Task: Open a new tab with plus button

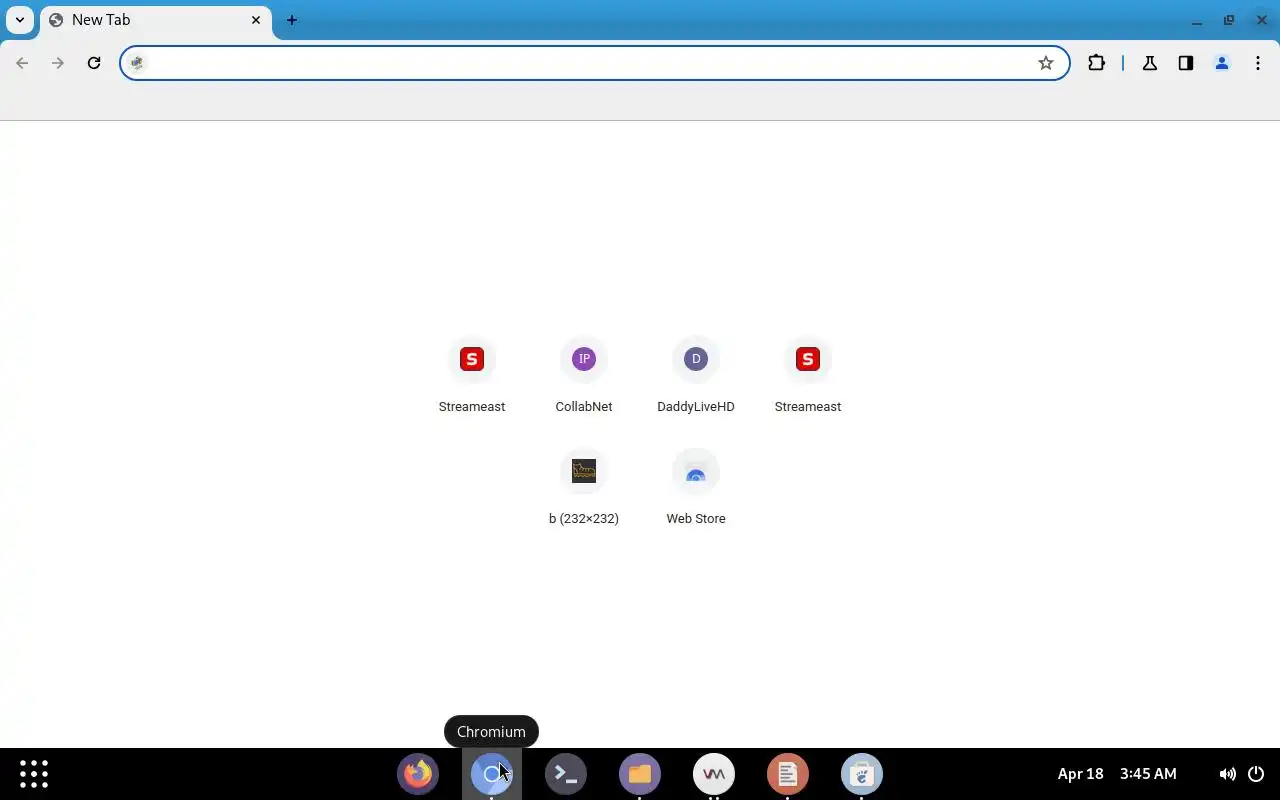Action: pos(292,20)
